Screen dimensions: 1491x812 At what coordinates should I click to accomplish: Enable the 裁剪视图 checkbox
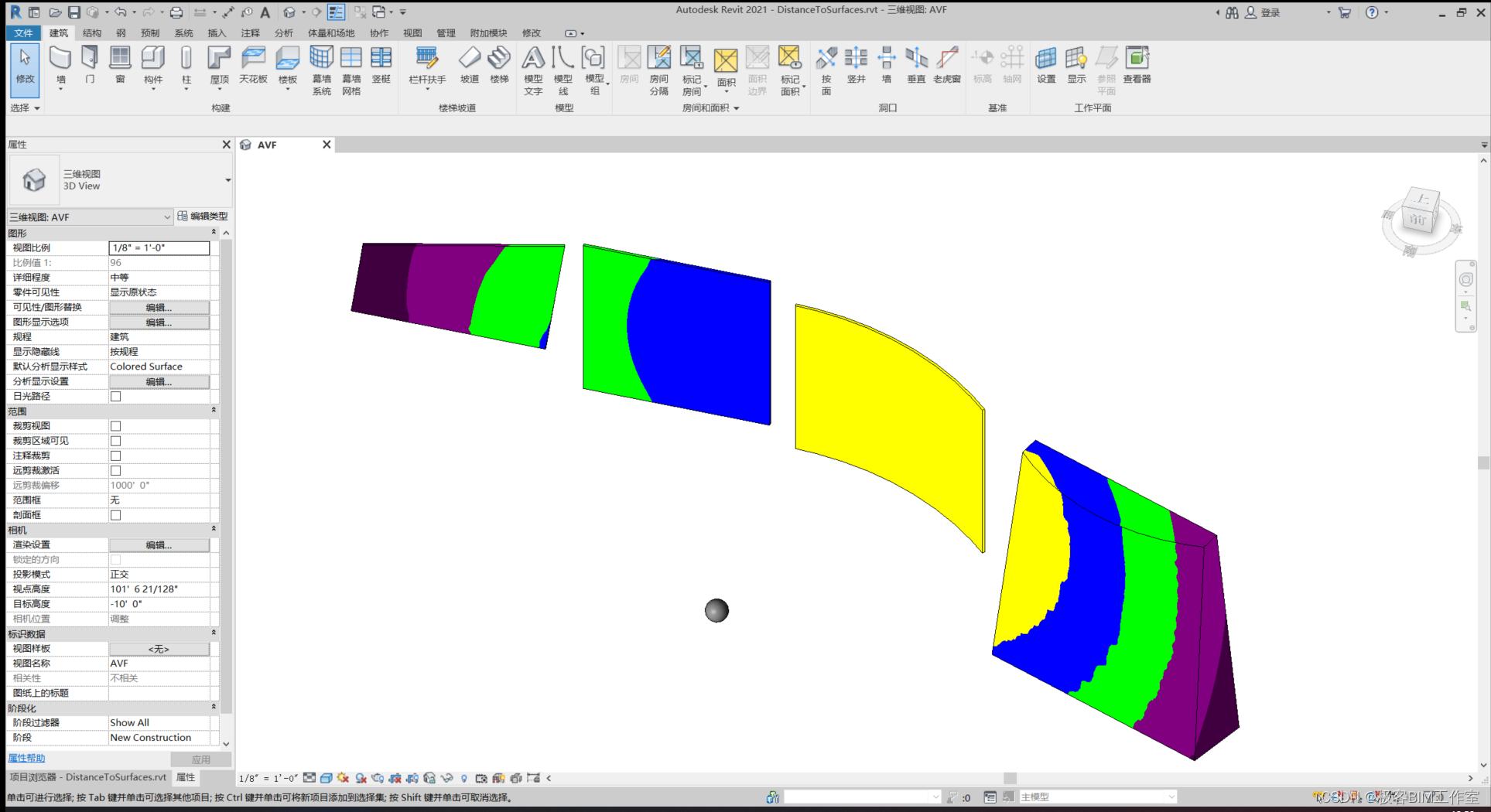(x=115, y=425)
